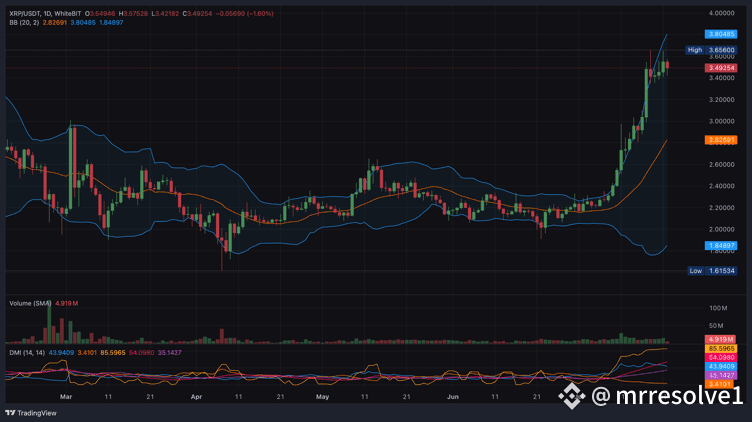This screenshot has width=752, height=422.
Task: Click the 4.919M volume value tag on axis
Action: point(720,340)
